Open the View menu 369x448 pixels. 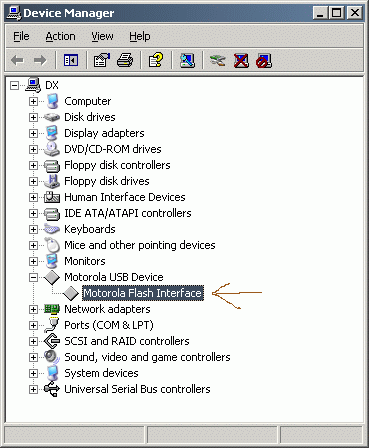click(x=102, y=36)
